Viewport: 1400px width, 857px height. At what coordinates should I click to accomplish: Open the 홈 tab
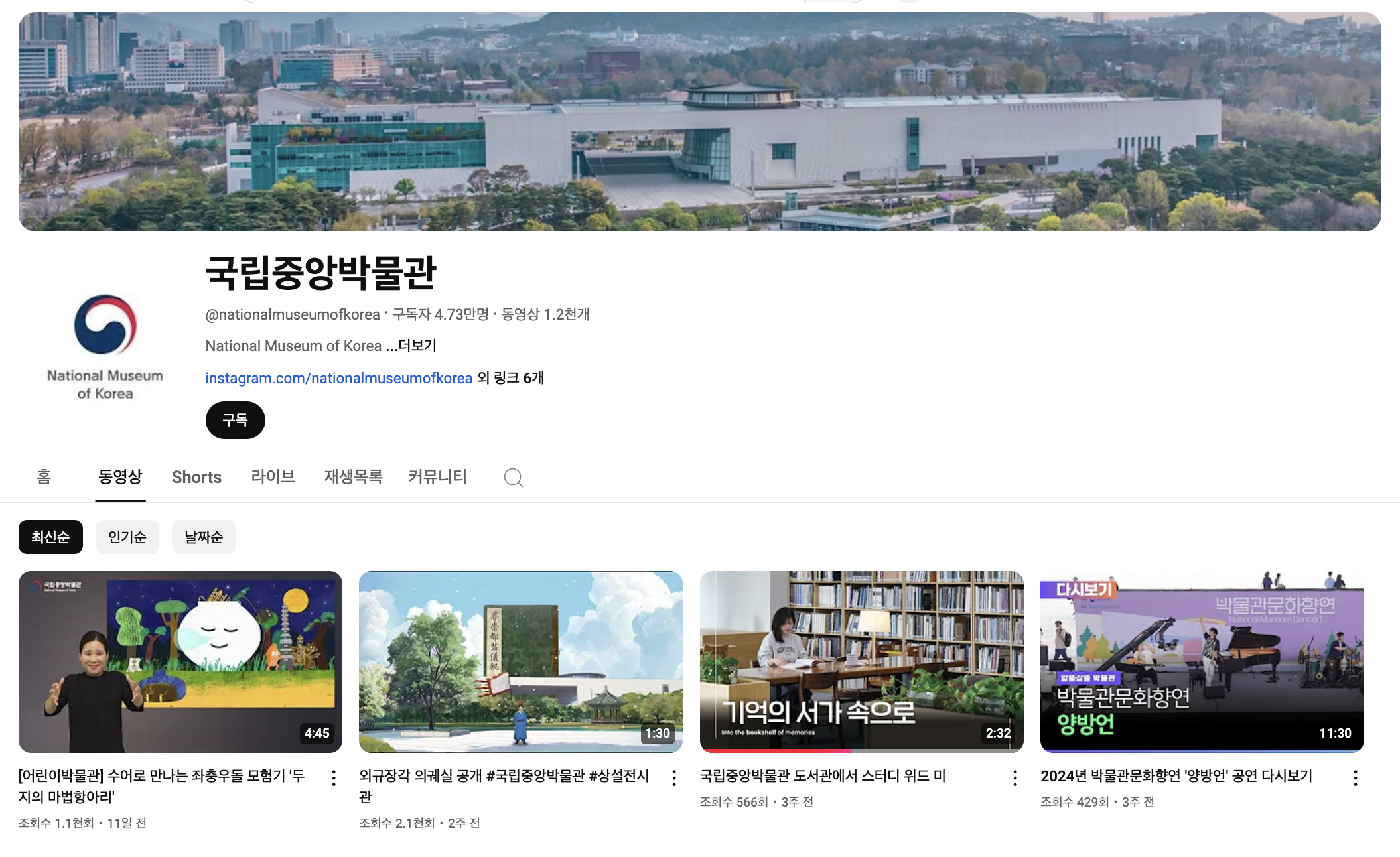(x=44, y=477)
